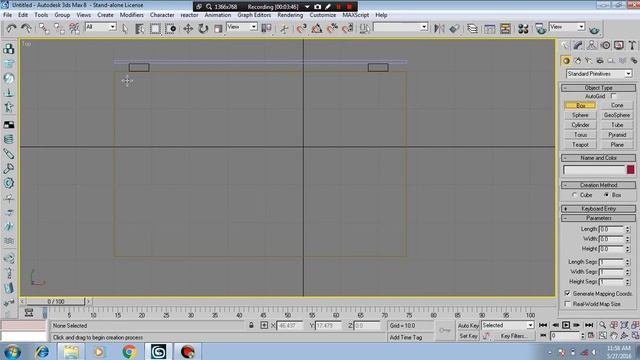Select the Box creation method radio
This screenshot has height=360, width=640.
[x=607, y=195]
